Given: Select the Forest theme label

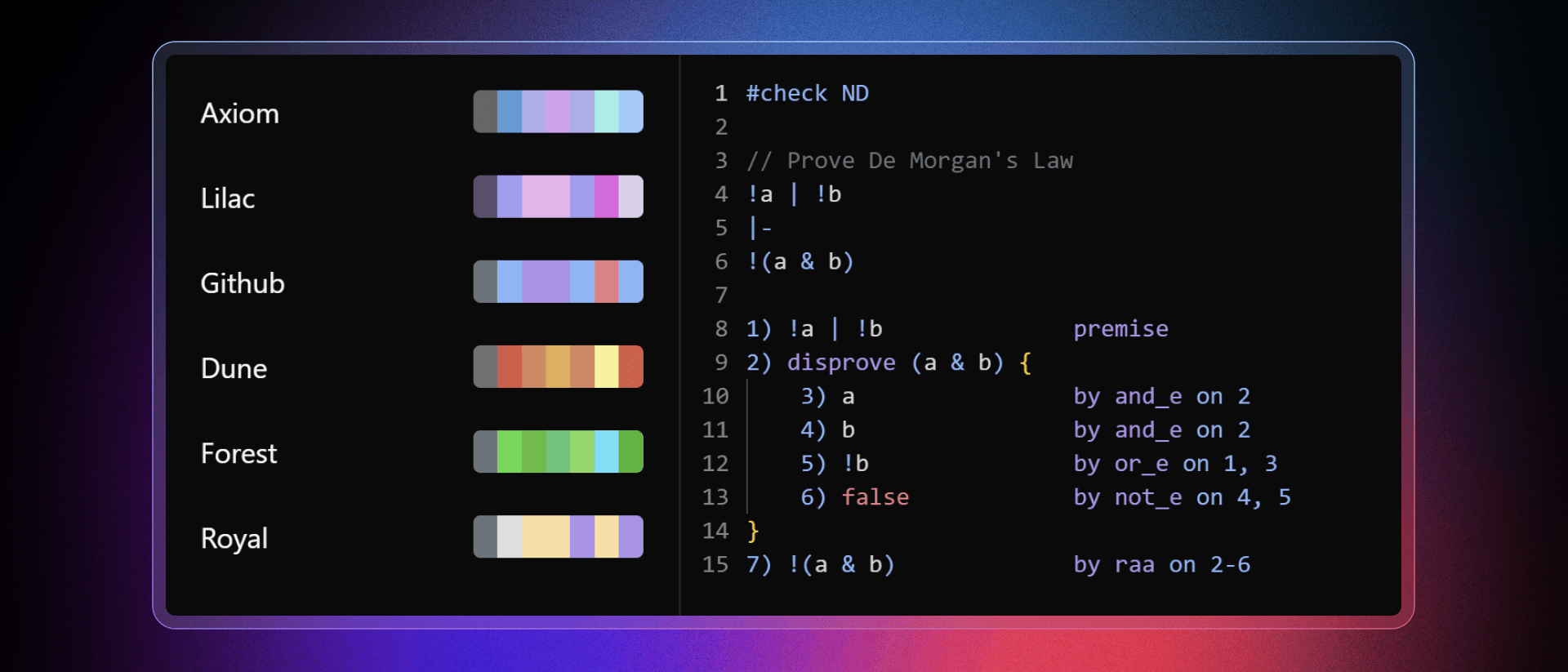Looking at the screenshot, I should [x=238, y=452].
